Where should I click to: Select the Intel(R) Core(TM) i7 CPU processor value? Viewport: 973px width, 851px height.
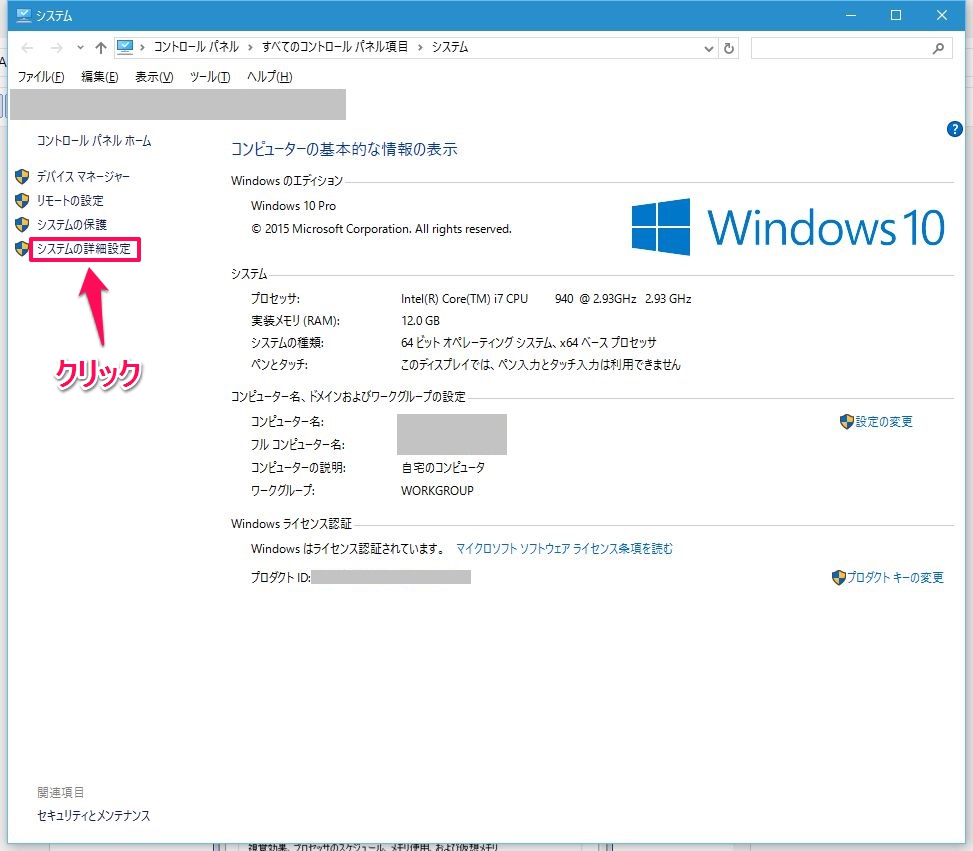pos(546,299)
